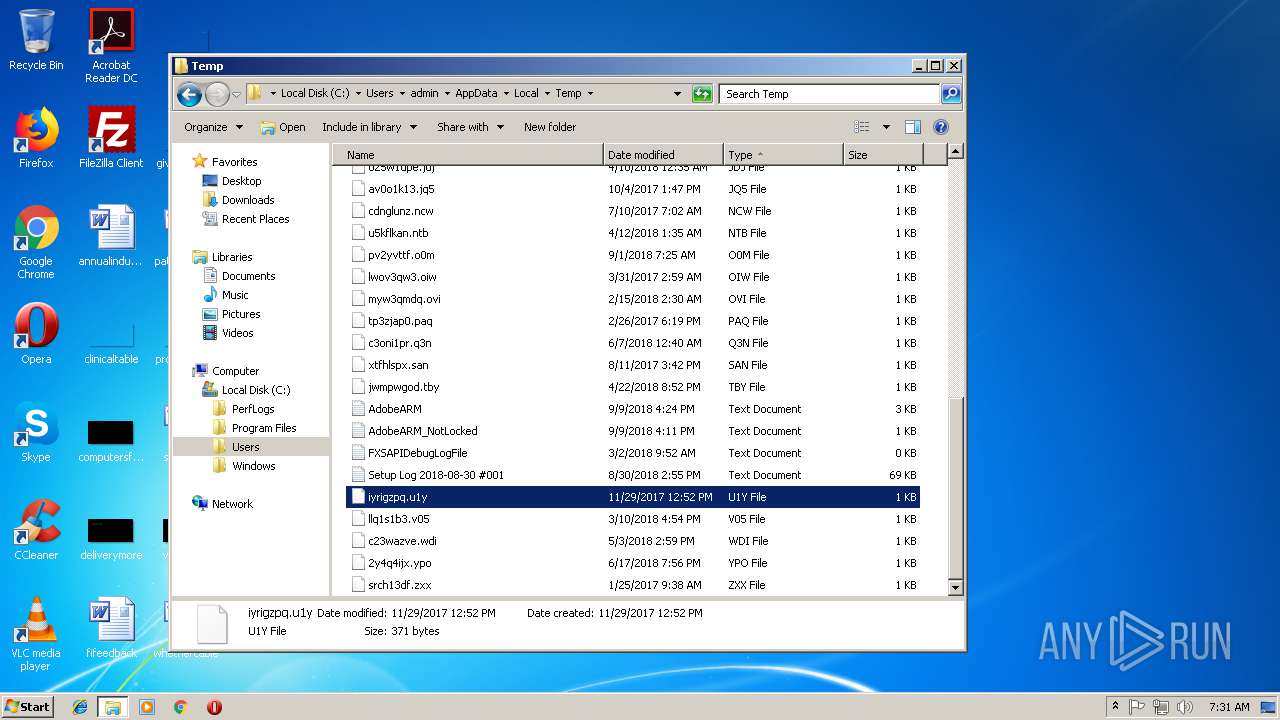Open Windows Media Player from taskbar
Viewport: 1280px width, 720px height.
[147, 707]
